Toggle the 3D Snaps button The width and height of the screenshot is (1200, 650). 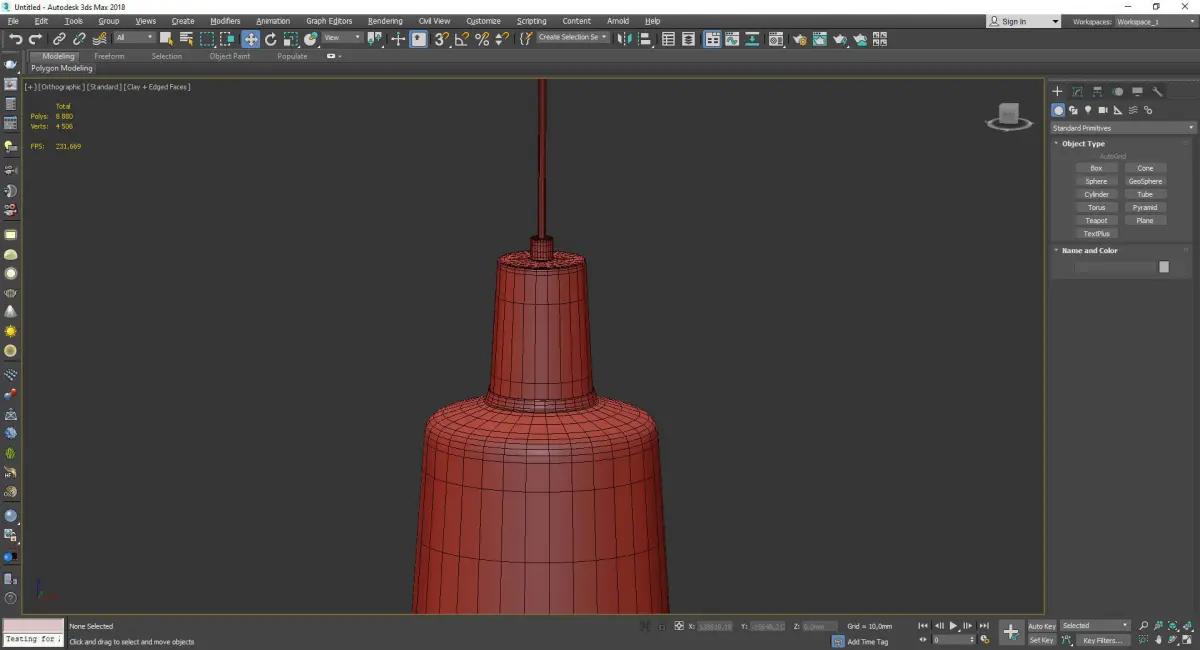click(x=441, y=39)
